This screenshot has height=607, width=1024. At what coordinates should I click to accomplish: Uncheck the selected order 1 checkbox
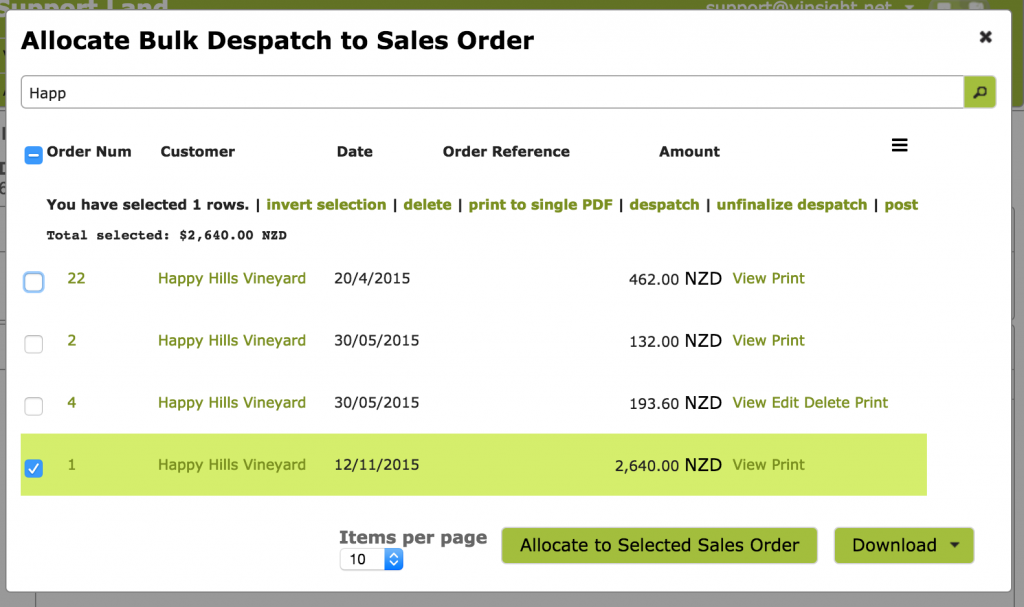(33, 468)
